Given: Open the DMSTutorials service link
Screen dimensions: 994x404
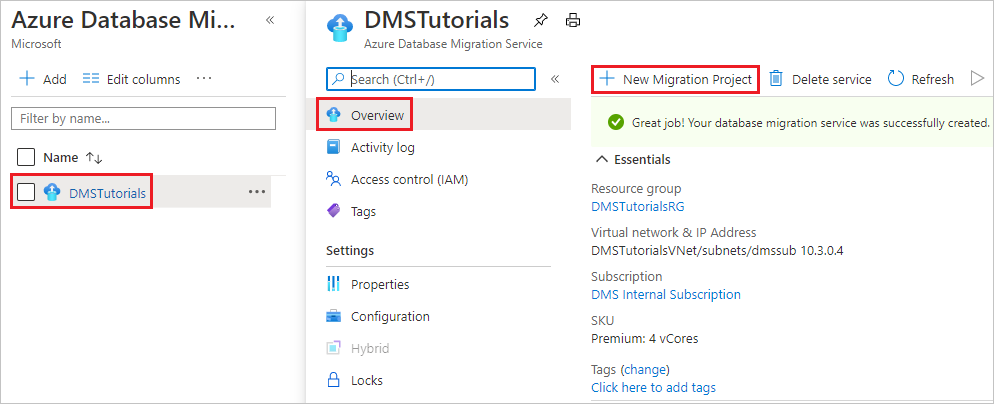Looking at the screenshot, I should pyautogui.click(x=108, y=193).
